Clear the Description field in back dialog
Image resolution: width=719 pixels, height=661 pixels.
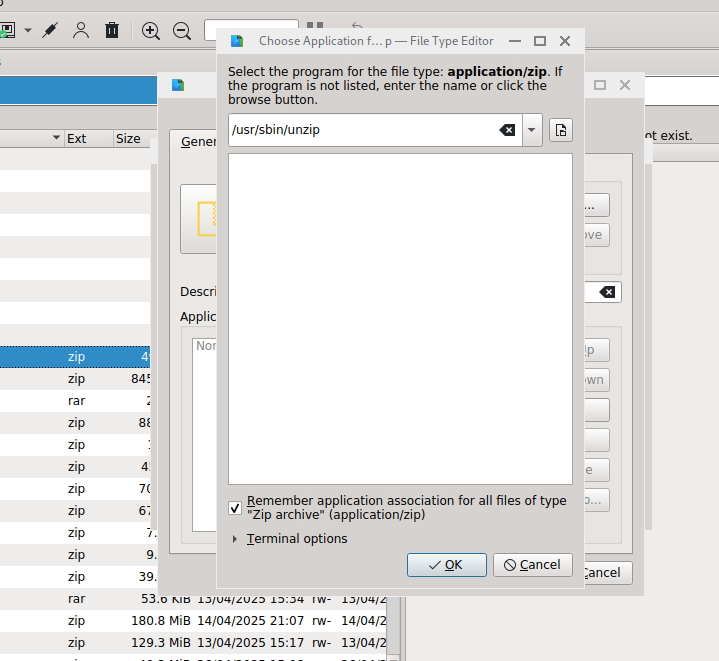608,292
